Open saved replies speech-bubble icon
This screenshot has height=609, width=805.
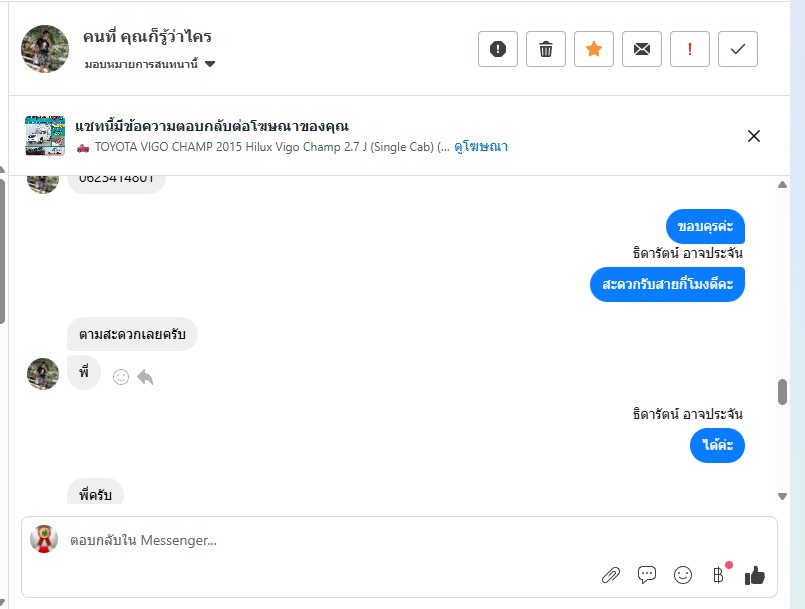pyautogui.click(x=647, y=575)
